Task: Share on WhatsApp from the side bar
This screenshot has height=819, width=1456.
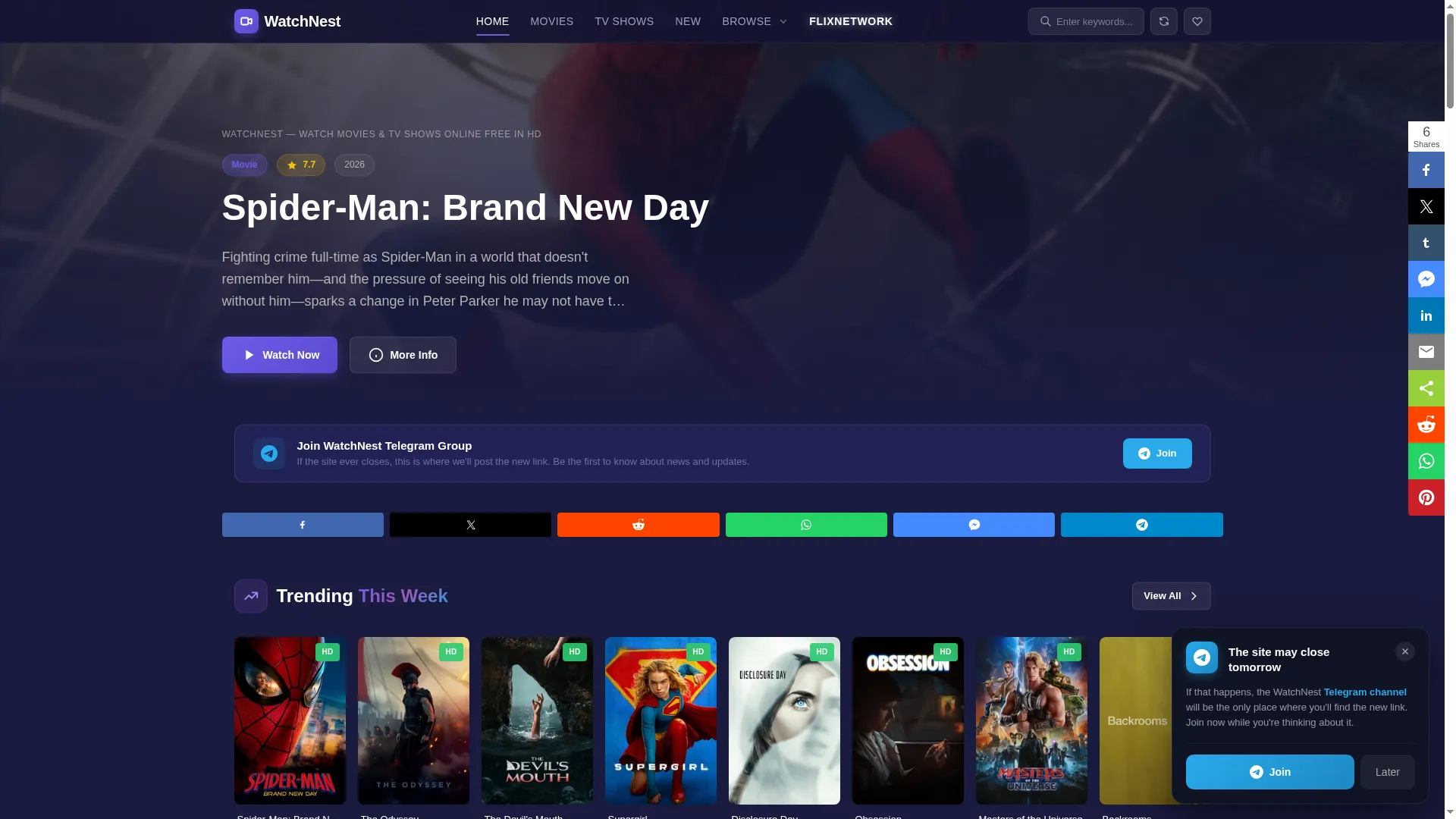Action: click(1426, 461)
